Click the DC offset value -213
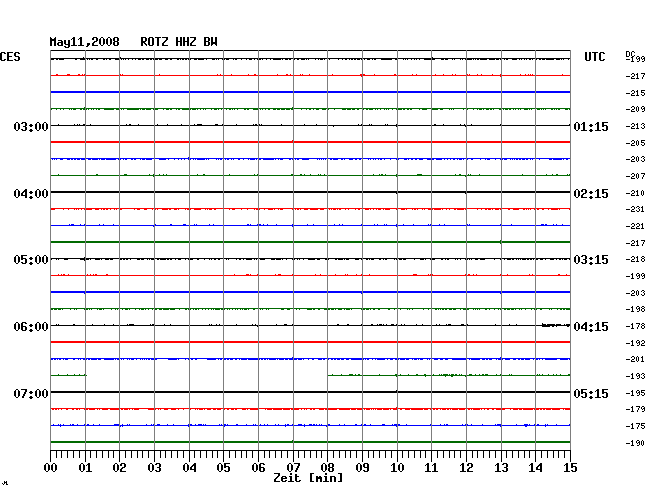The image size is (650, 494). (x=635, y=126)
